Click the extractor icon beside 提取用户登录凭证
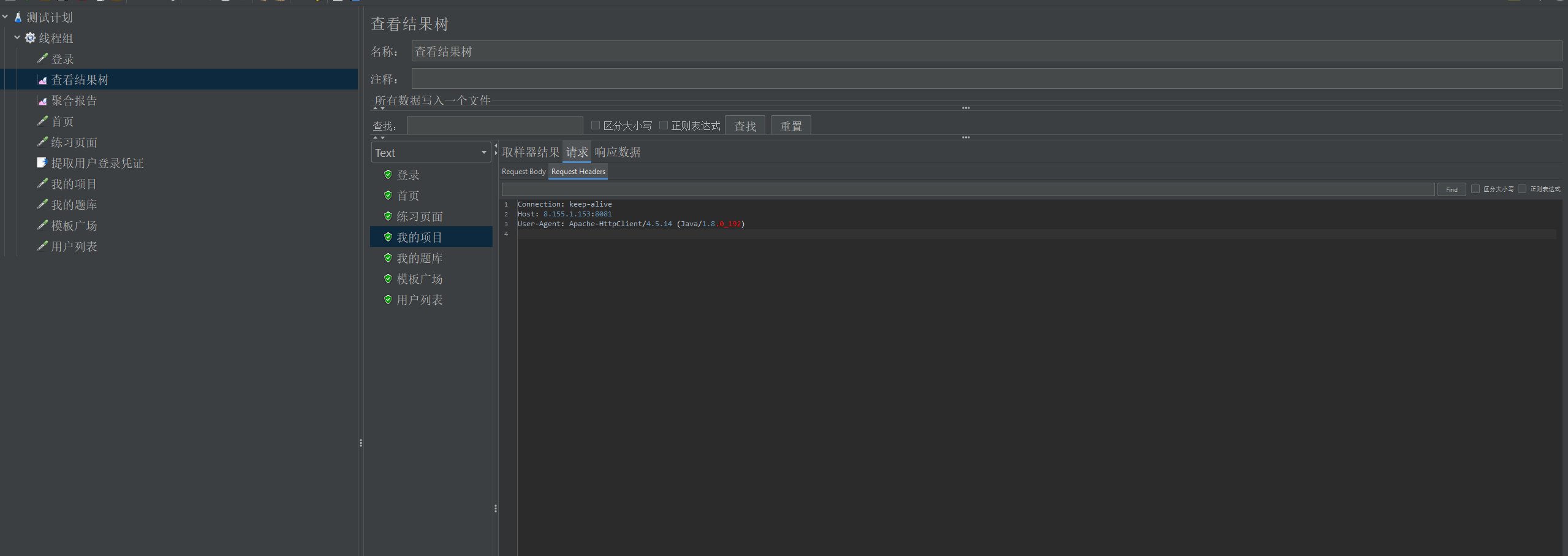Screen dimensions: 1568x556 tap(42, 162)
